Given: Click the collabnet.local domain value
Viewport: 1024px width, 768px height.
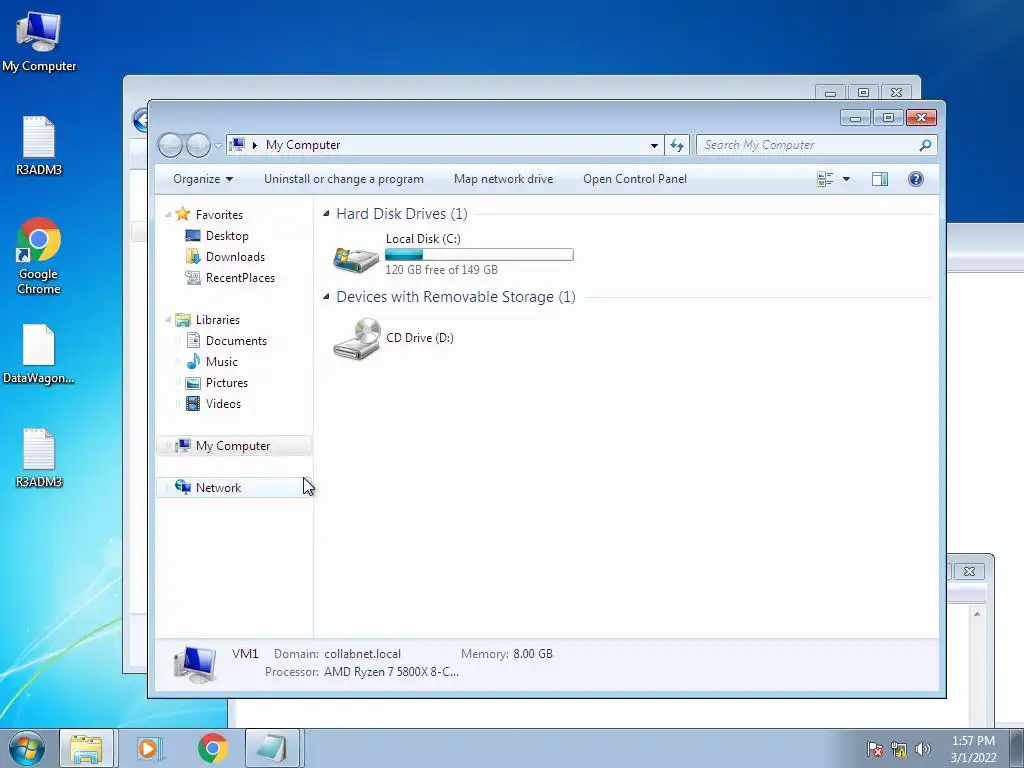Looking at the screenshot, I should [362, 654].
